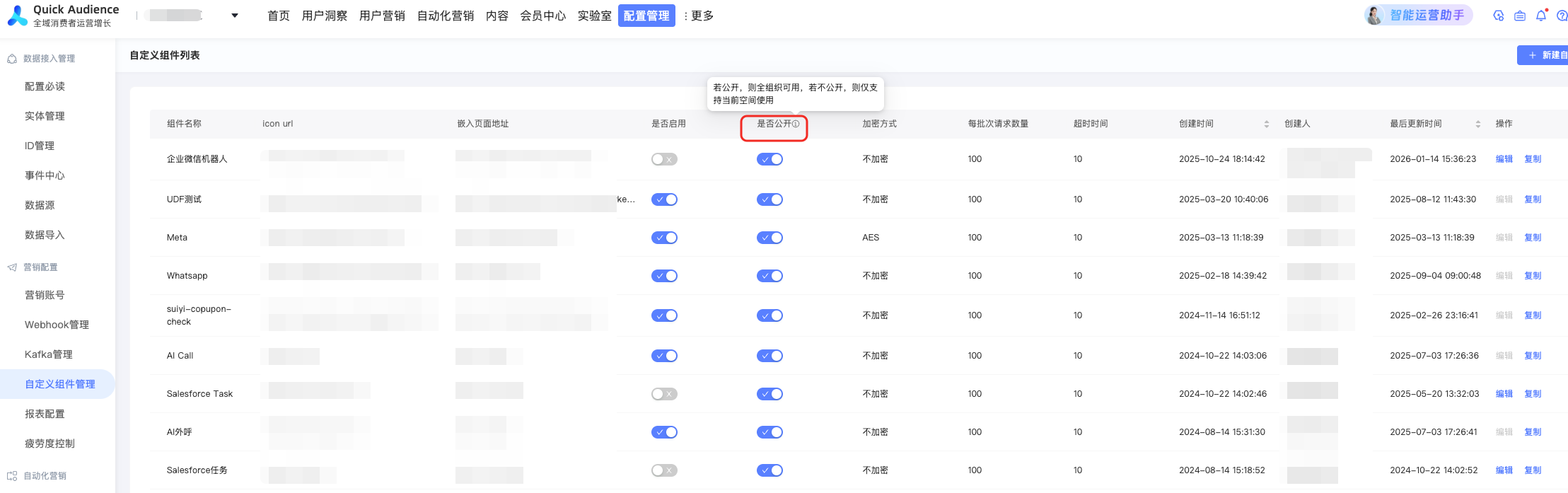The width and height of the screenshot is (1568, 493).
Task: Click the Quick Audience logo
Action: tap(18, 16)
